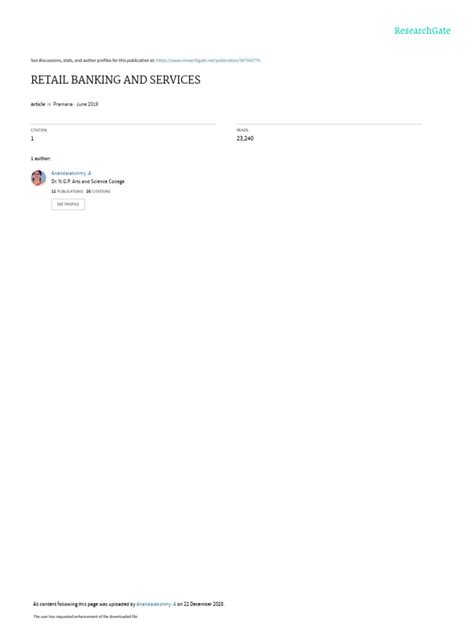Click the June 2019 publication date

[x=87, y=104]
